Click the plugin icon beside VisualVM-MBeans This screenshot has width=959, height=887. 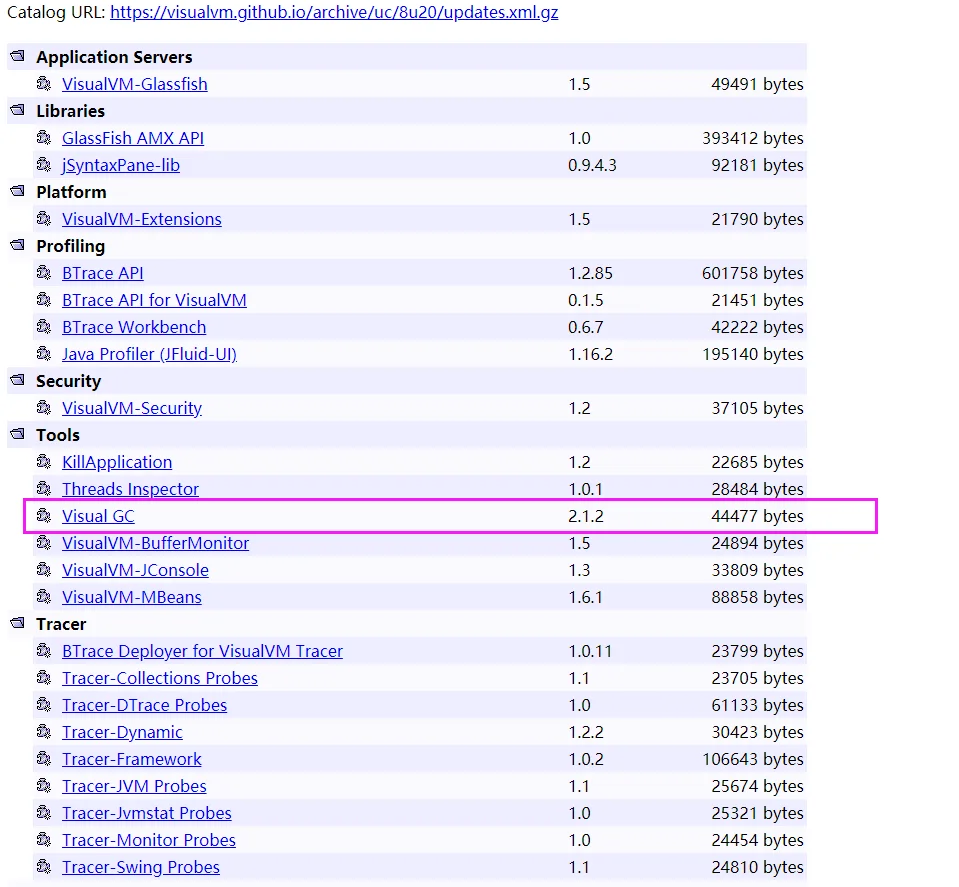[x=43, y=596]
